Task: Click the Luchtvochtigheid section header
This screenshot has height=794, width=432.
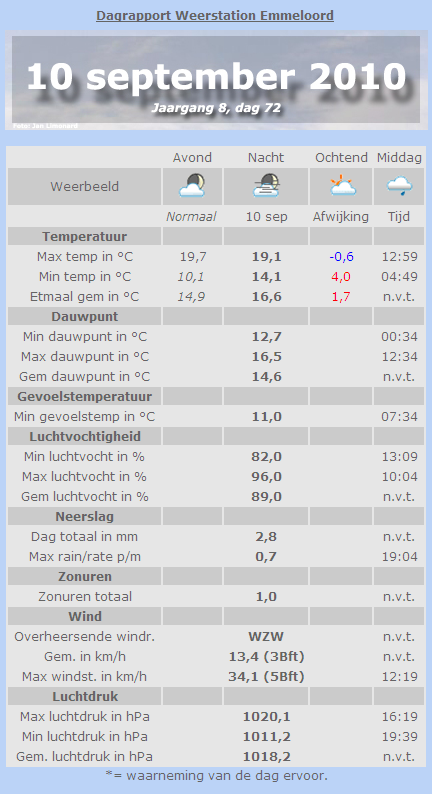Action: (x=85, y=436)
